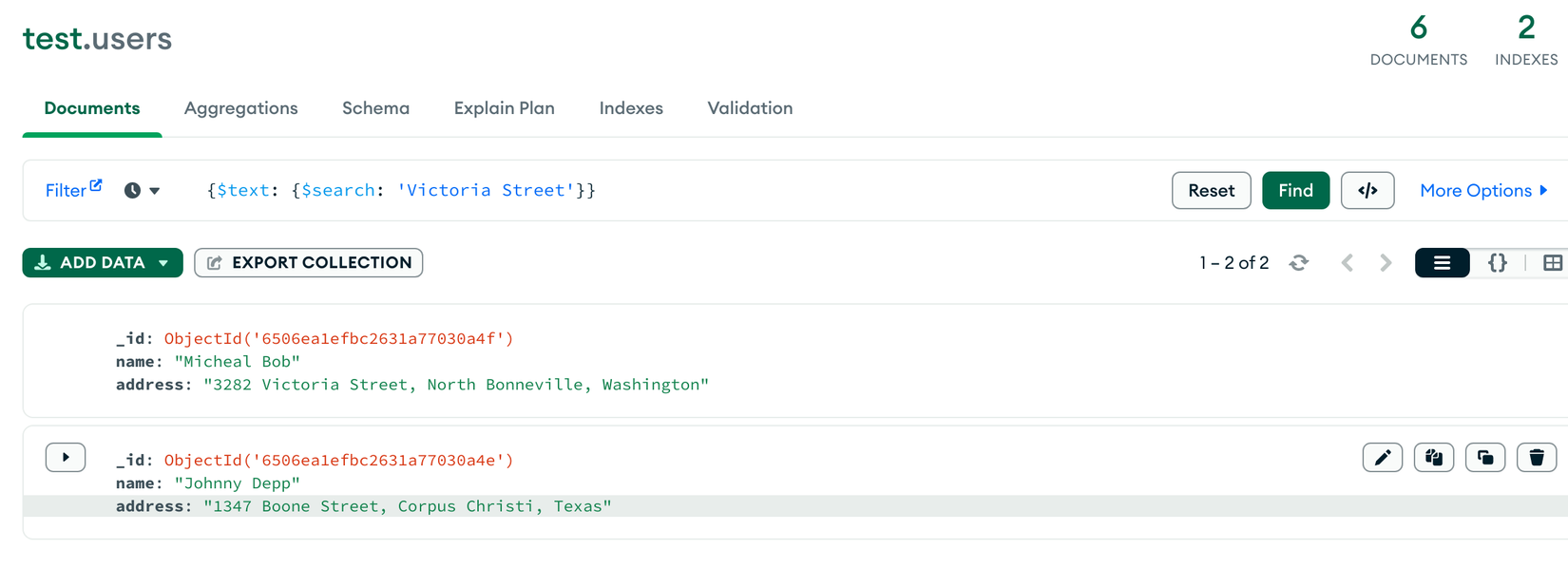This screenshot has width=1568, height=568.
Task: Go to the previous page of results
Action: click(1347, 263)
